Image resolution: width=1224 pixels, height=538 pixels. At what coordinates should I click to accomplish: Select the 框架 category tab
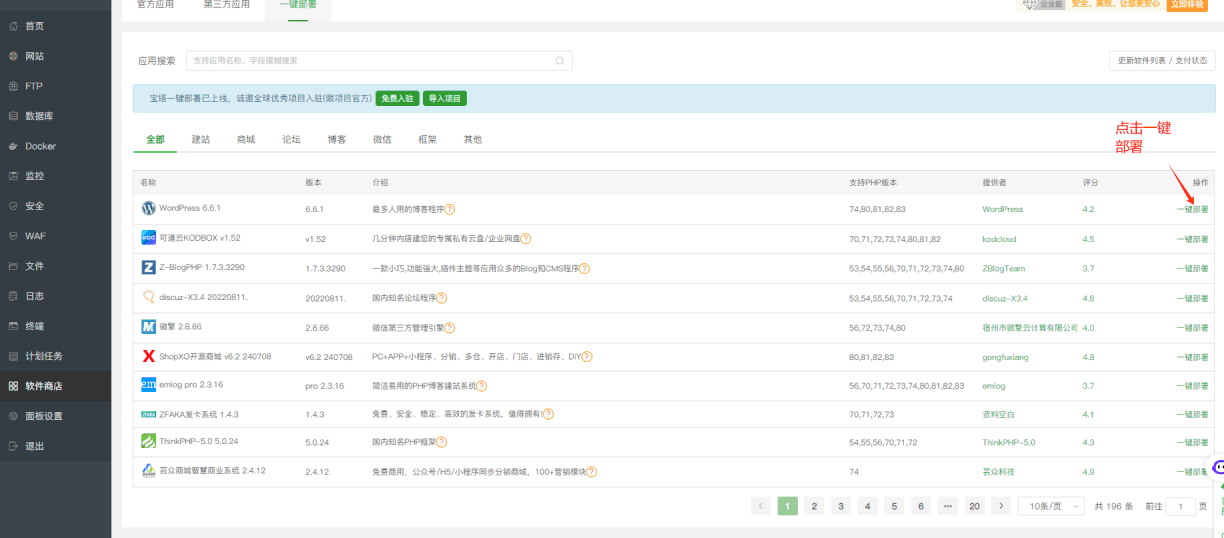pyautogui.click(x=427, y=140)
